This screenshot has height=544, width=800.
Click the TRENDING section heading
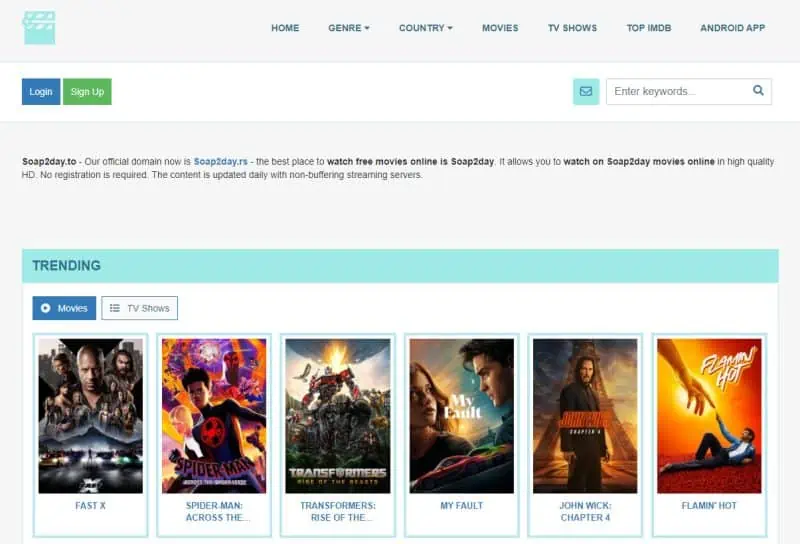[66, 265]
